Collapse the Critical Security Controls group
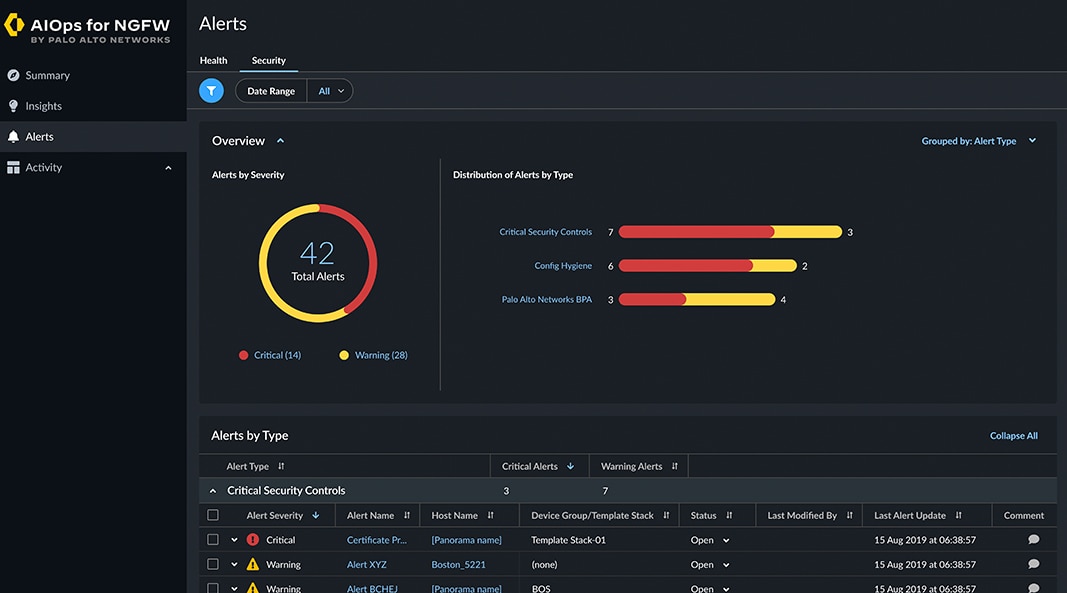This screenshot has height=593, width=1067. pos(212,491)
